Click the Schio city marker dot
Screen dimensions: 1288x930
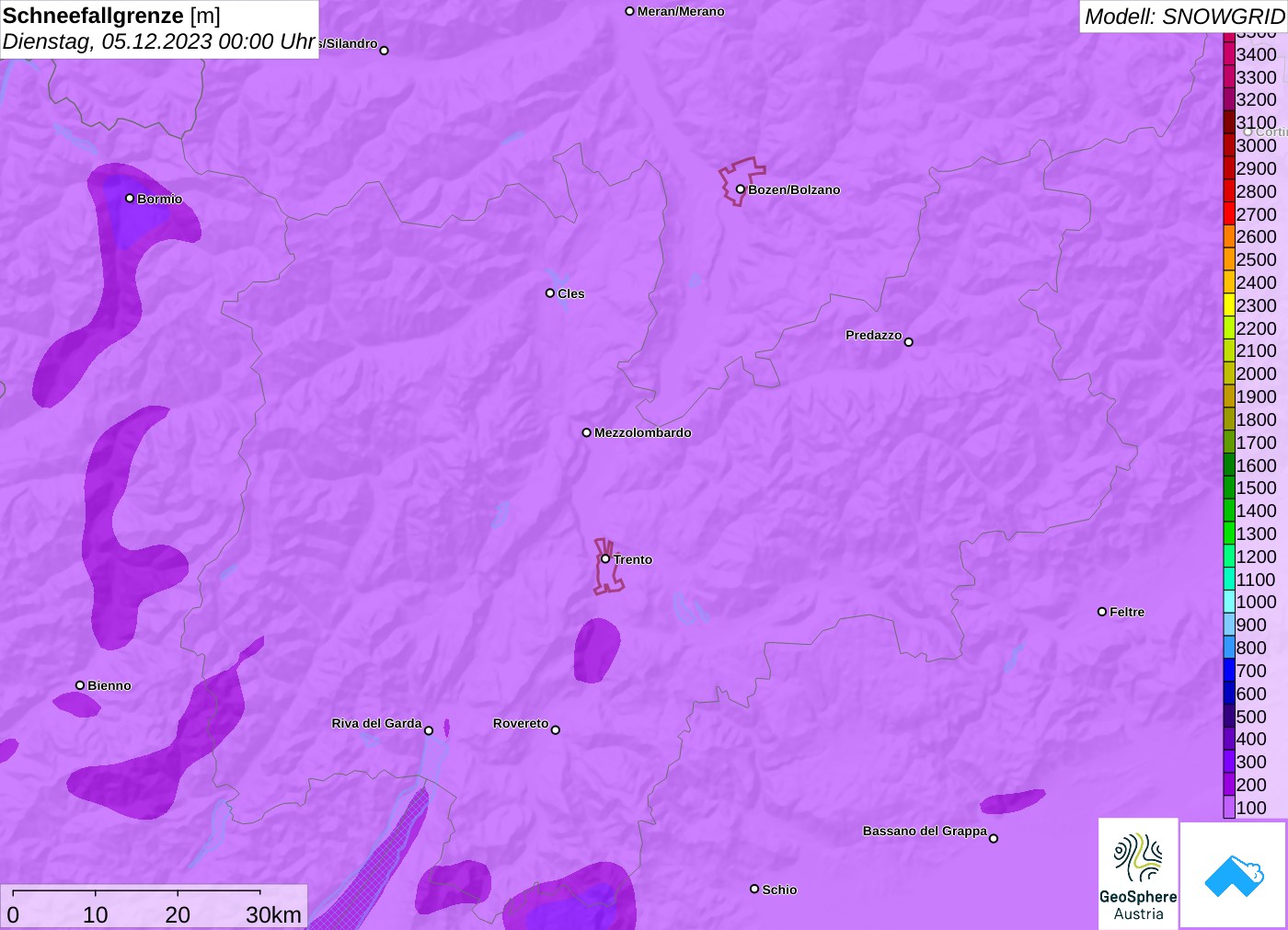(x=754, y=889)
